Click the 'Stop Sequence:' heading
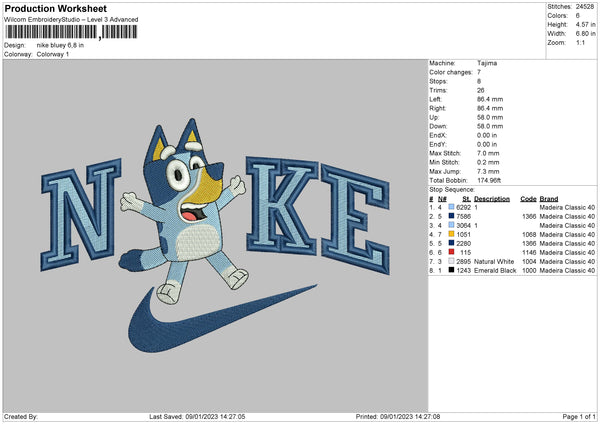600x424 pixels. [x=452, y=190]
